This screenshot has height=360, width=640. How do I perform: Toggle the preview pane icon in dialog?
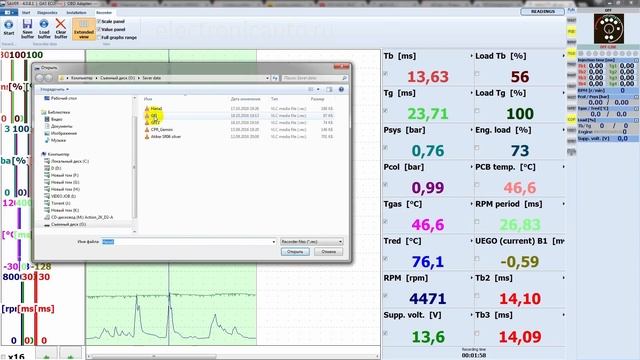(329, 89)
